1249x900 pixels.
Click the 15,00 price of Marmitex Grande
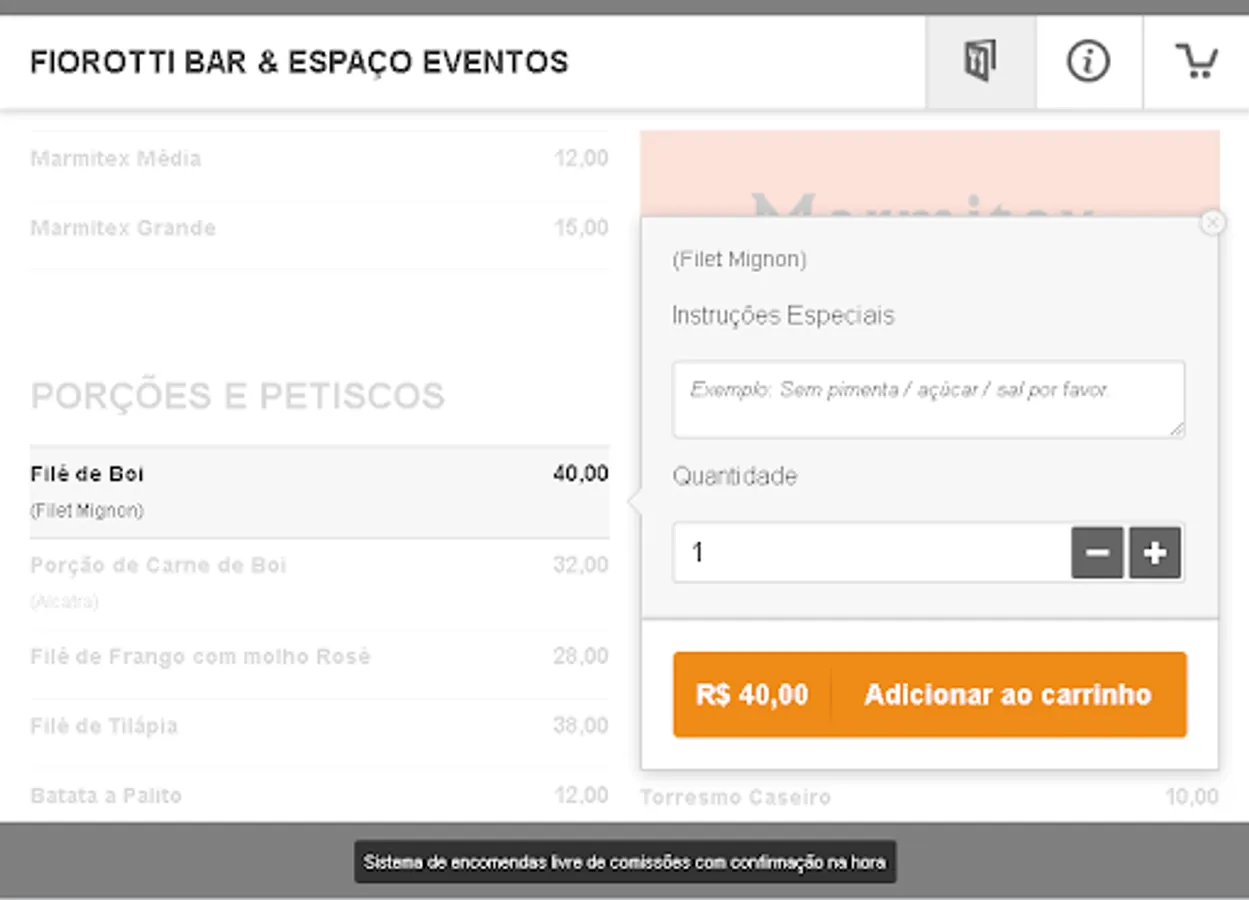tap(581, 228)
